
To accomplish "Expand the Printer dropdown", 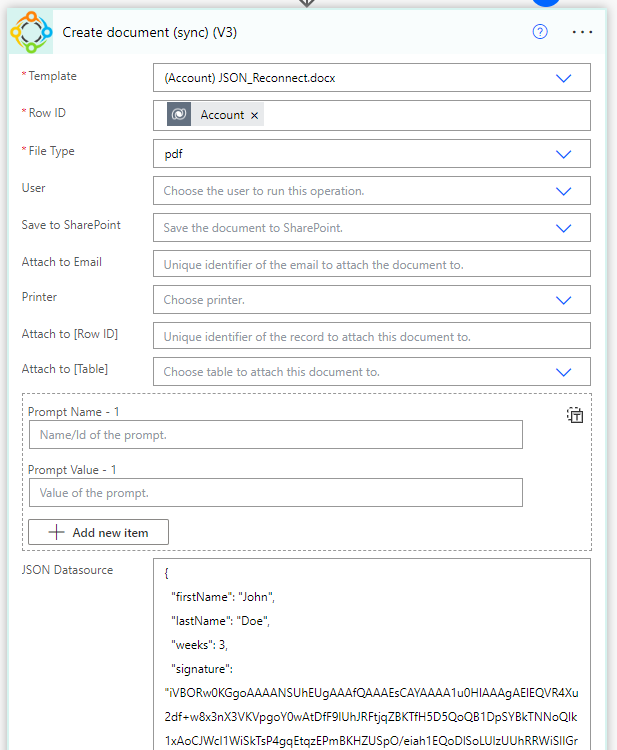I will [x=563, y=300].
